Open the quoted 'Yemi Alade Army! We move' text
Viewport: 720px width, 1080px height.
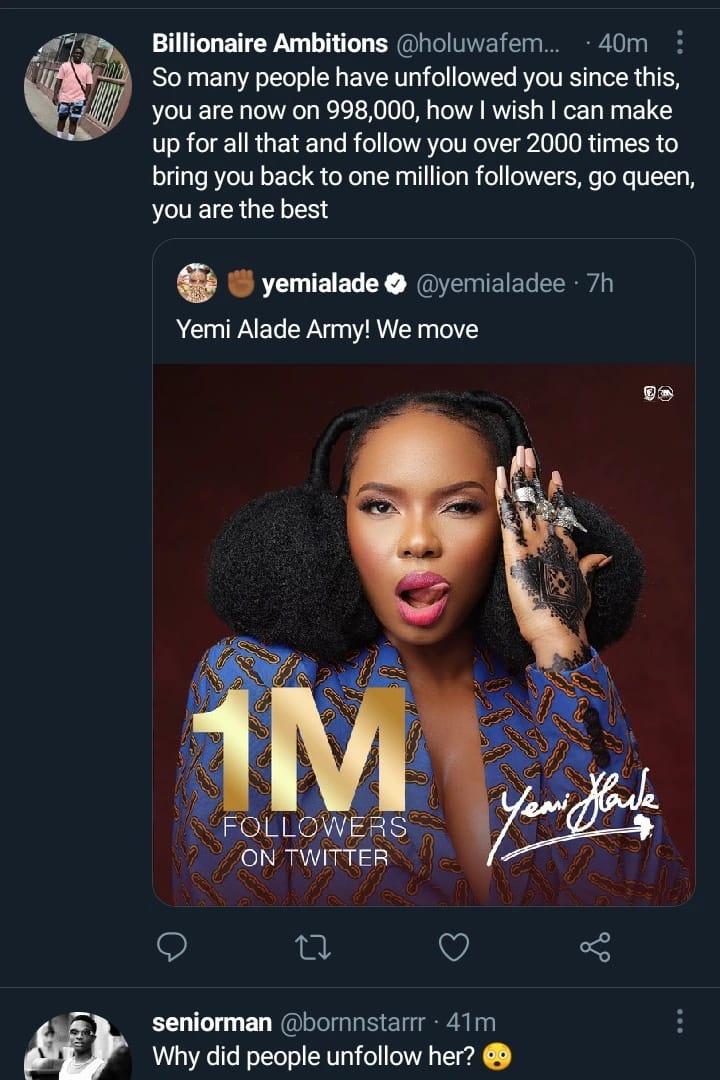coord(327,328)
